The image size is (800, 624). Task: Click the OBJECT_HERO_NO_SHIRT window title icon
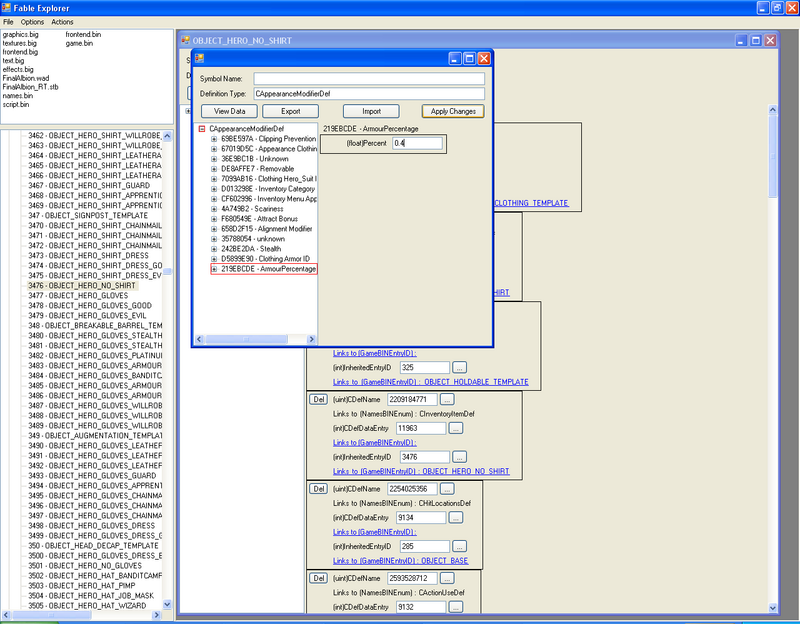point(186,40)
